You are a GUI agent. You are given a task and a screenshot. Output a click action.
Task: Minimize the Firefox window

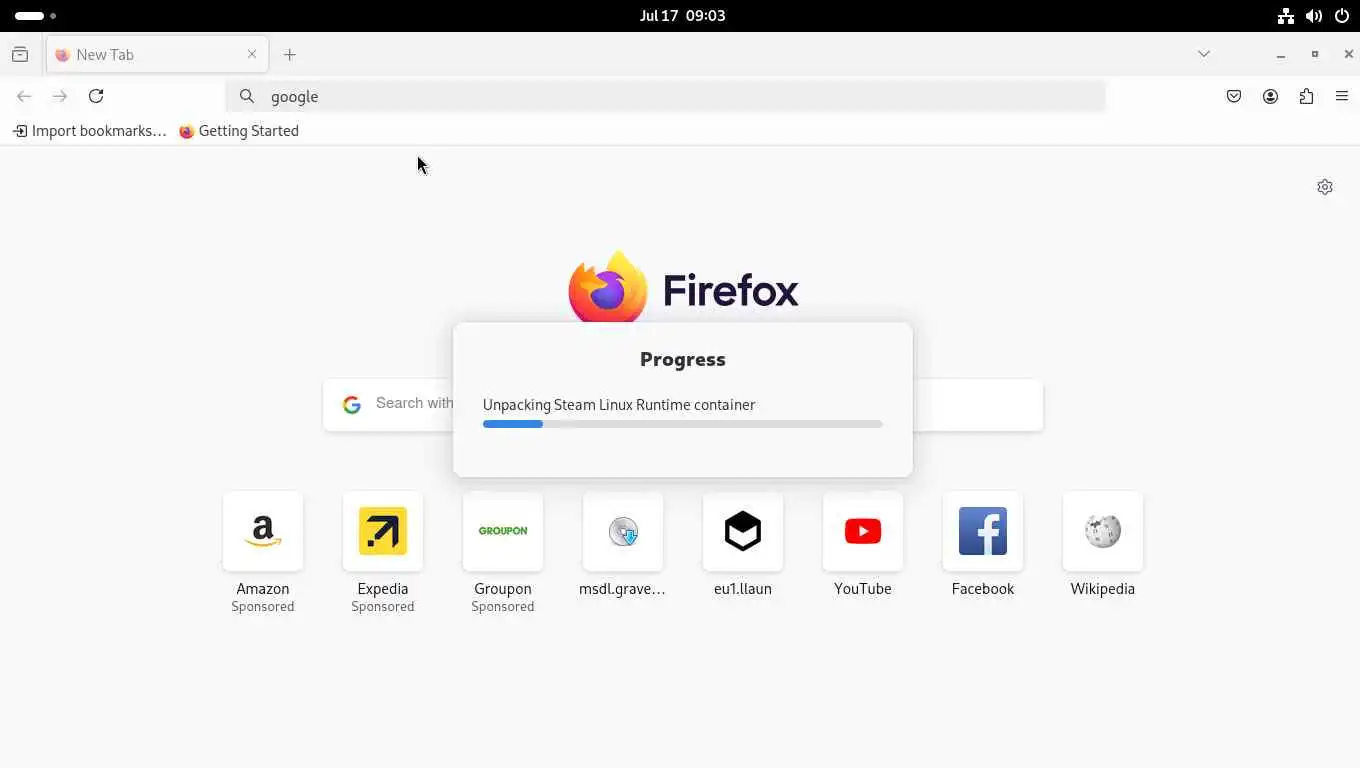click(x=1281, y=54)
